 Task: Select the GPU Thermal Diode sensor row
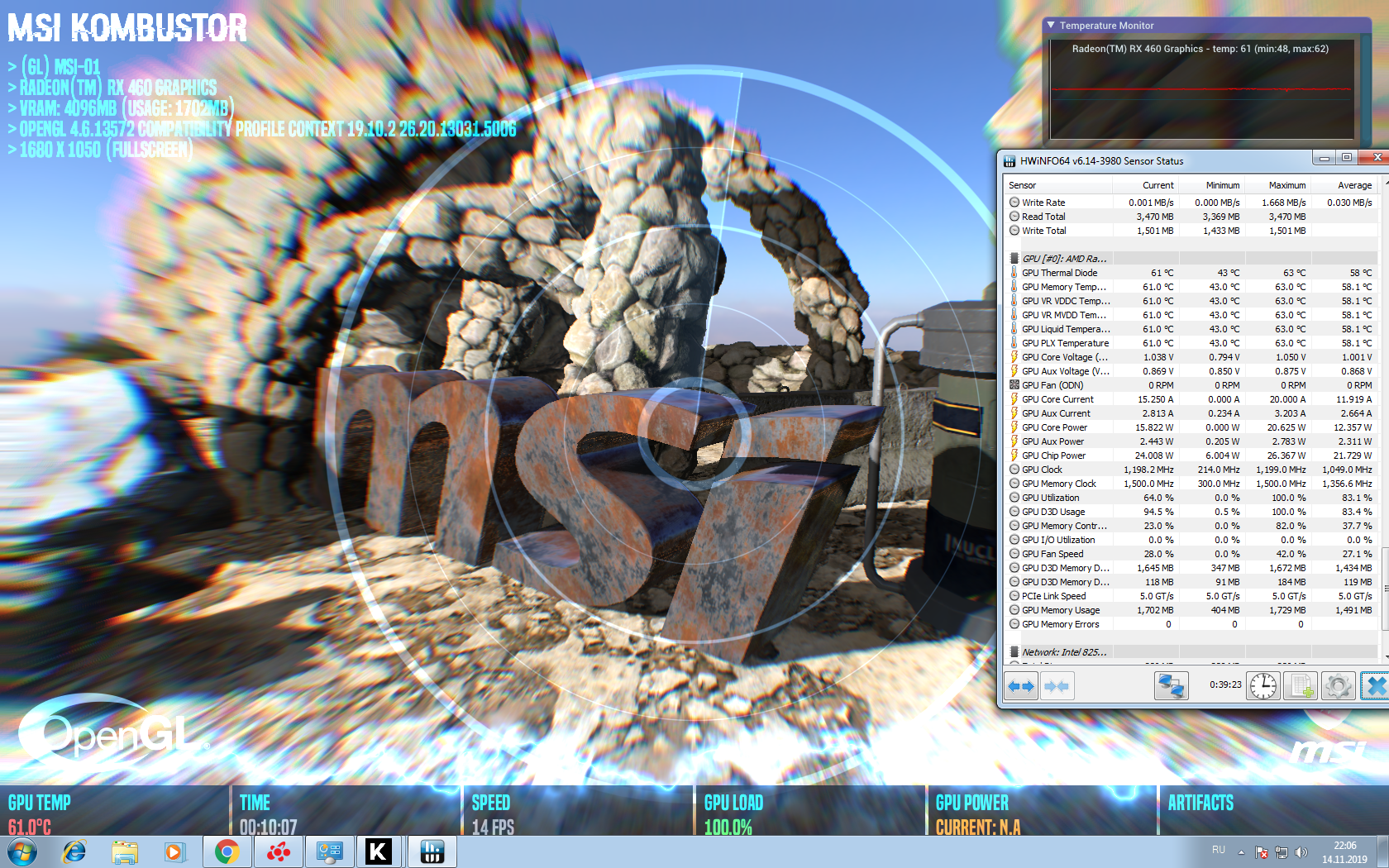tap(1191, 273)
